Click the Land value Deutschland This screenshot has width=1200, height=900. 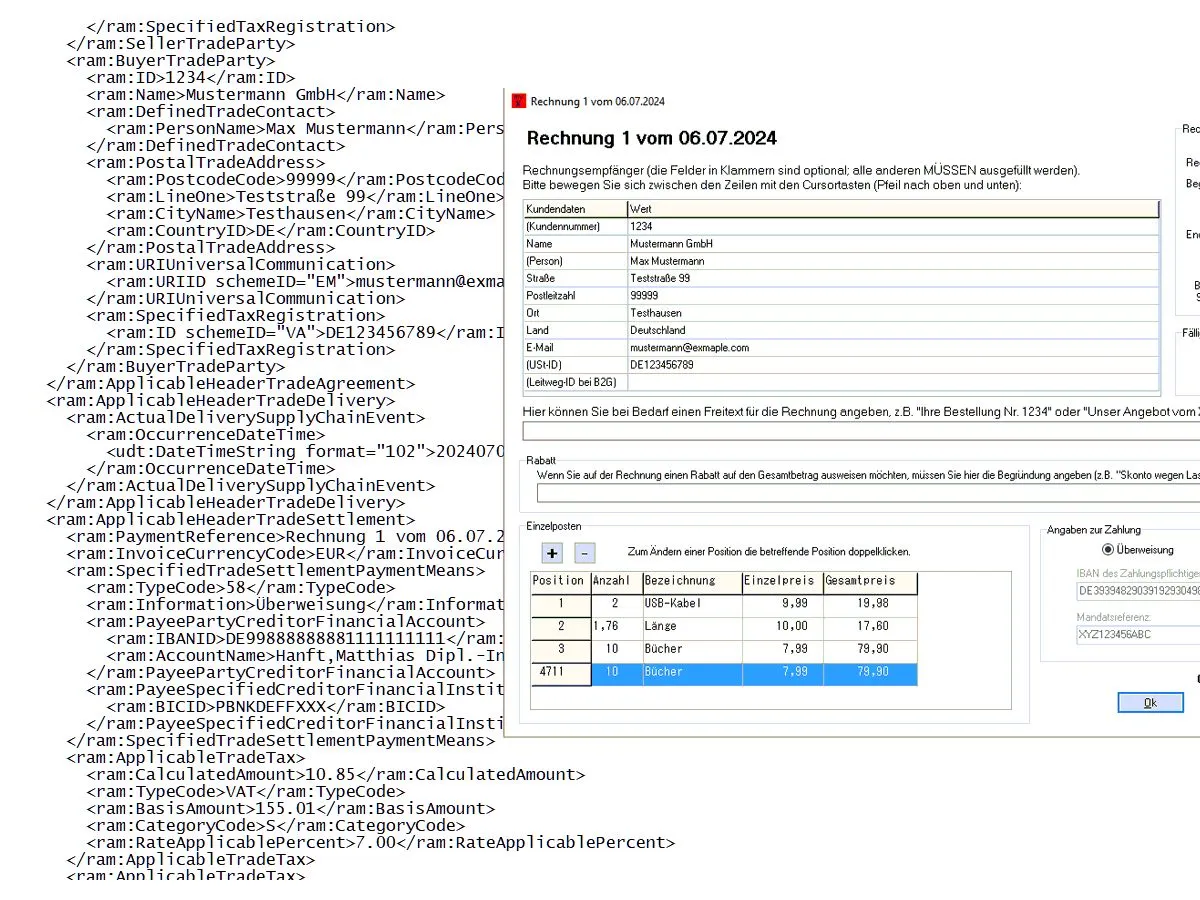tap(892, 330)
